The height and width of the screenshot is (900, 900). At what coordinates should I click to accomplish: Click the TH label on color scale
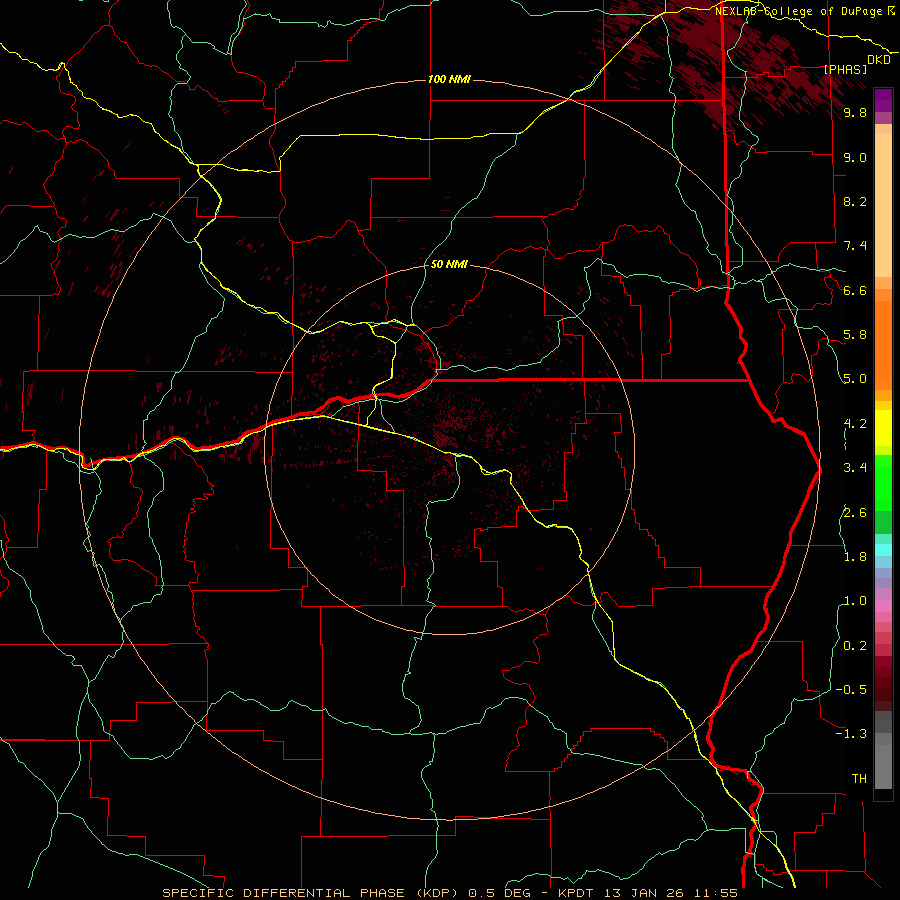point(859,779)
